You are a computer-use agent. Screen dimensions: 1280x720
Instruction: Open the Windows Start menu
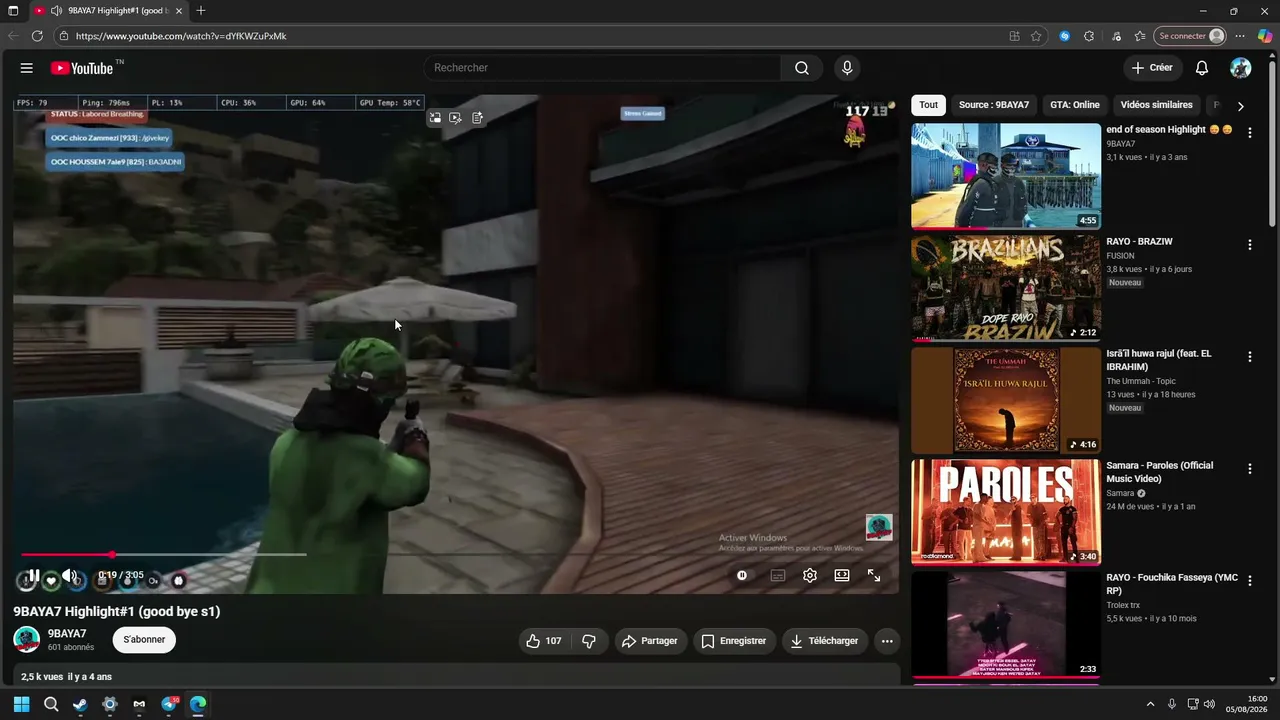tap(21, 704)
